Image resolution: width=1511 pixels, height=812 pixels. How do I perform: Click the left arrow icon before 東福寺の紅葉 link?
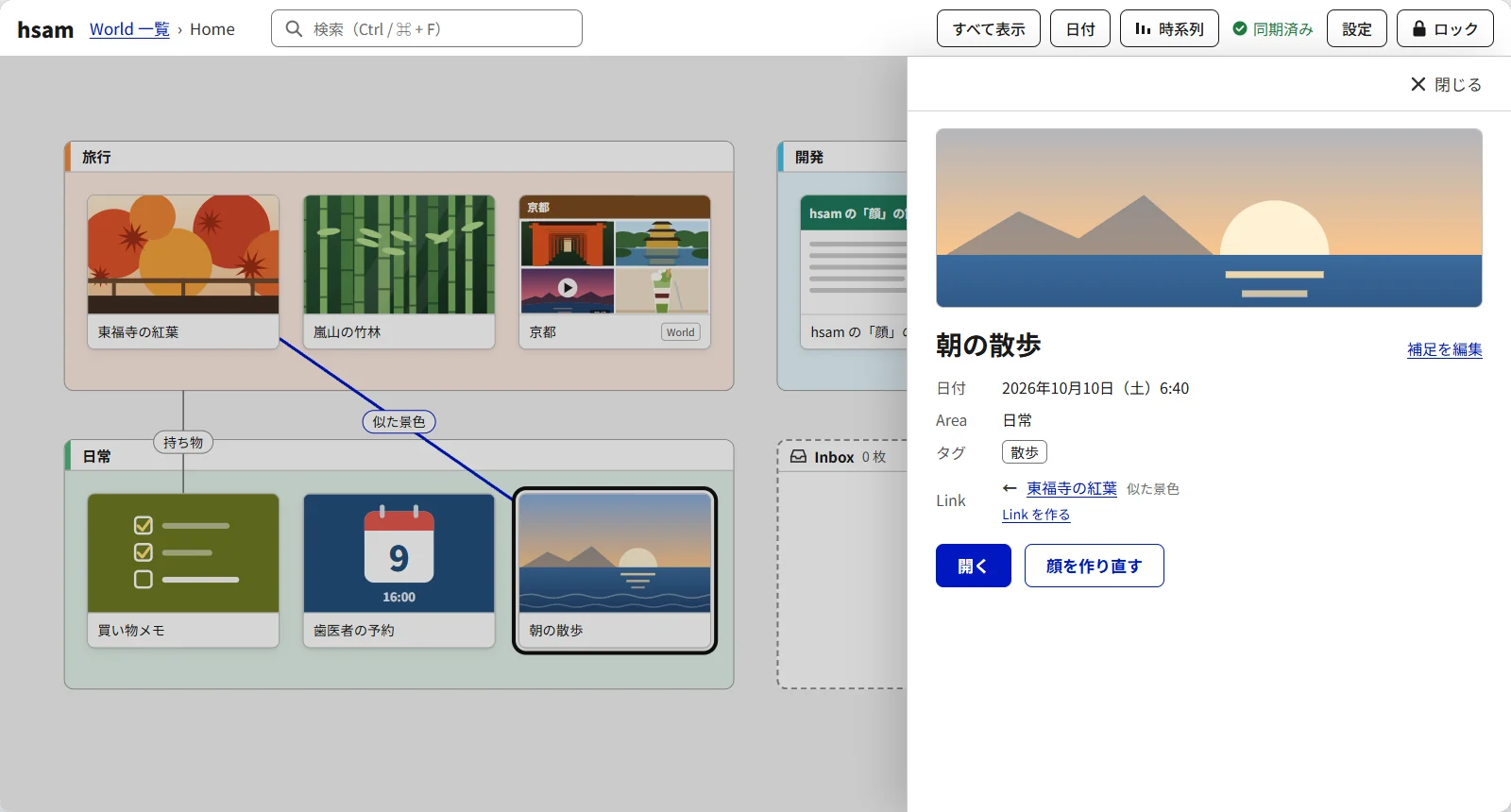1010,488
